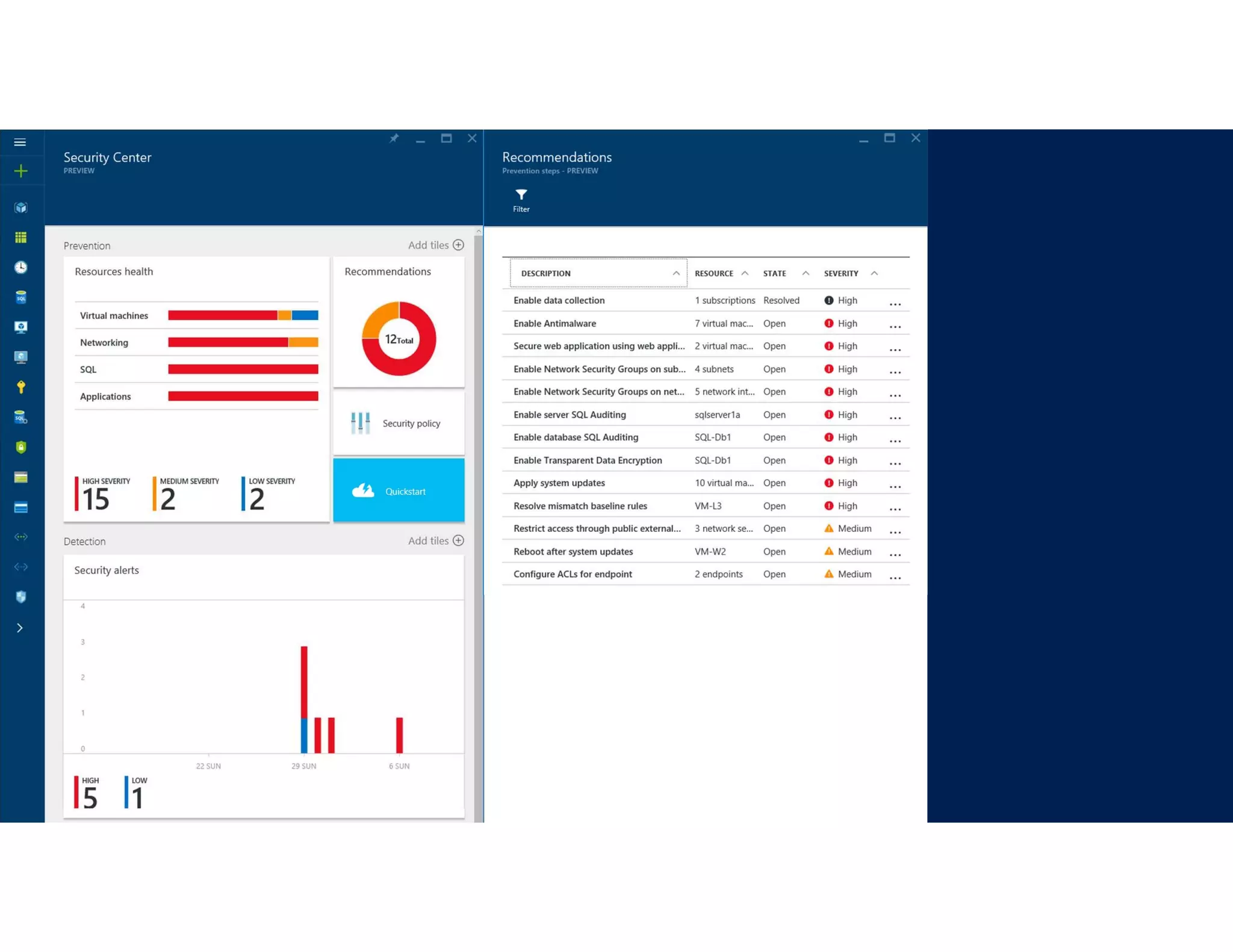Expand sidebar with the bottom chevron arrow
Image resolution: width=1233 pixels, height=952 pixels.
[20, 628]
